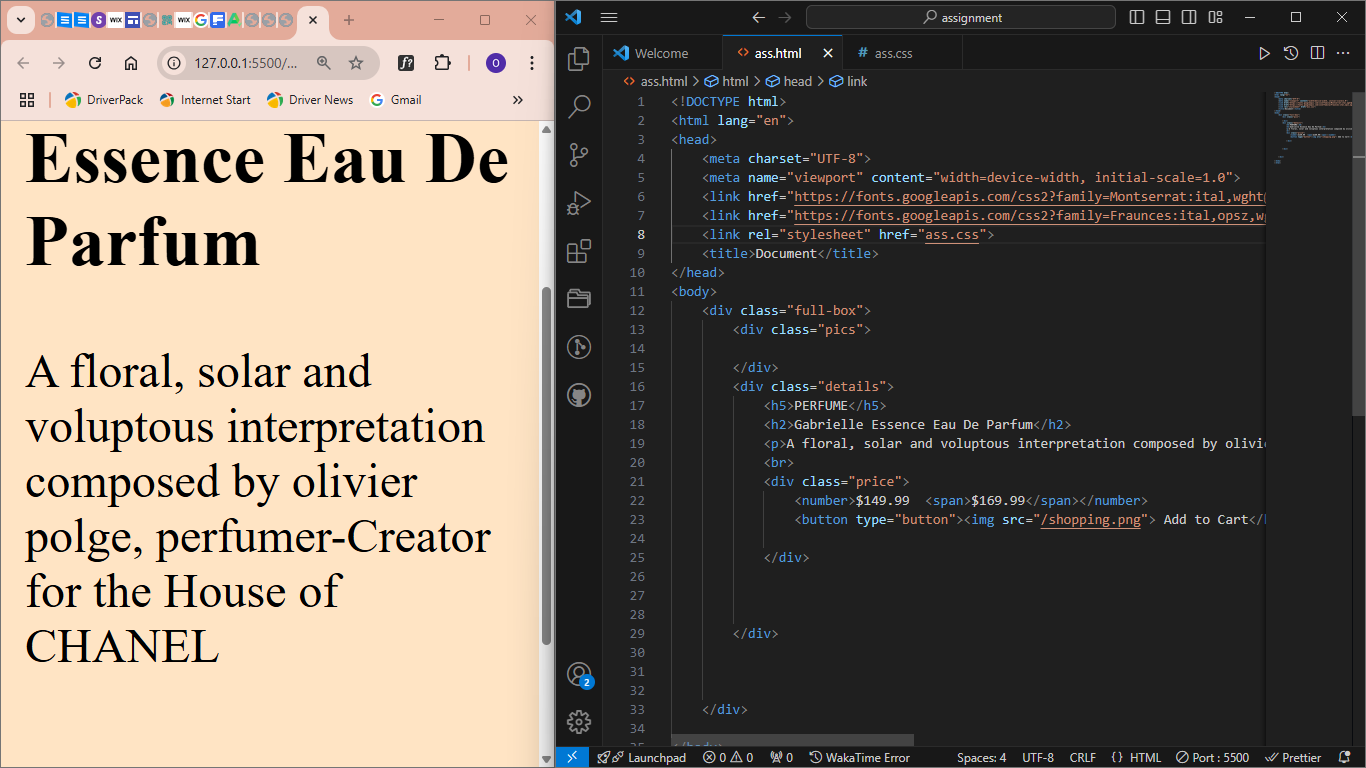Open editor More Actions ellipsis menu
The height and width of the screenshot is (768, 1366).
point(1344,53)
